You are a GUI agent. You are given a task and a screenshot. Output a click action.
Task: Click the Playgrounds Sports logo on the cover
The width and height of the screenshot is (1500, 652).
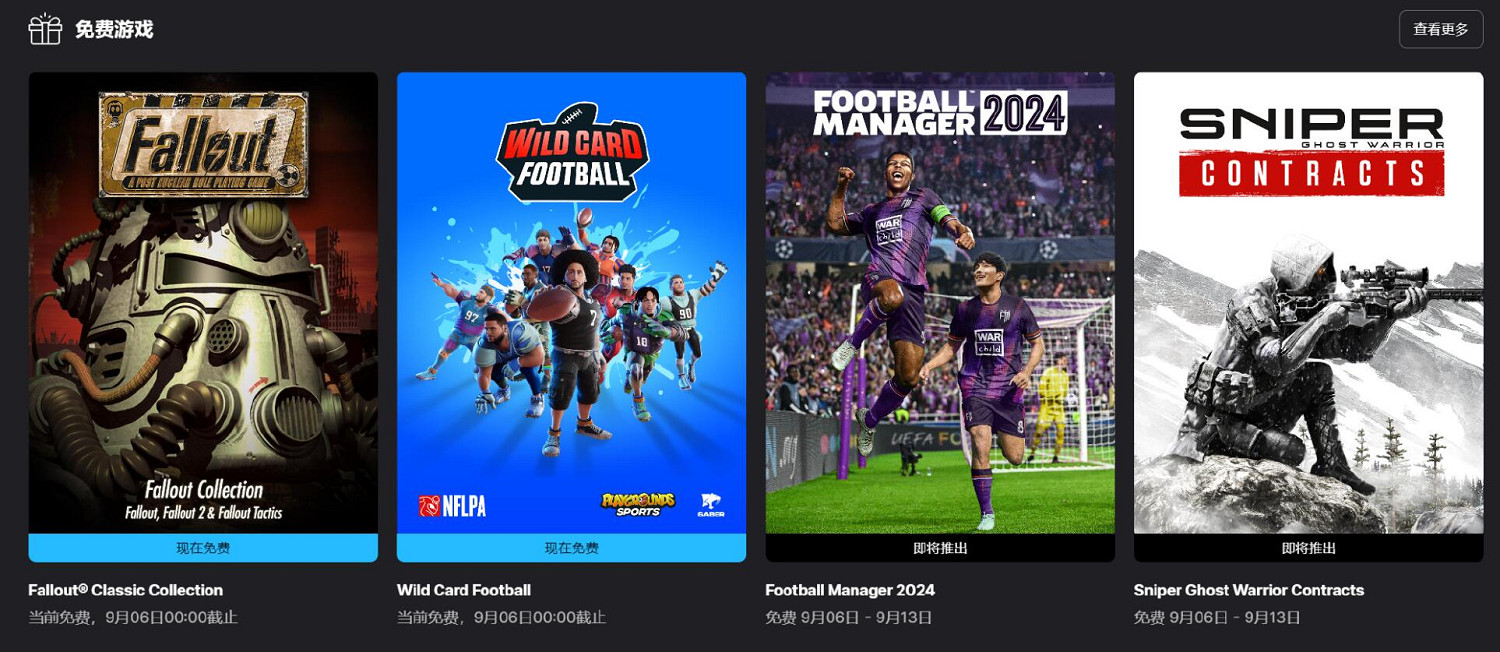point(638,504)
